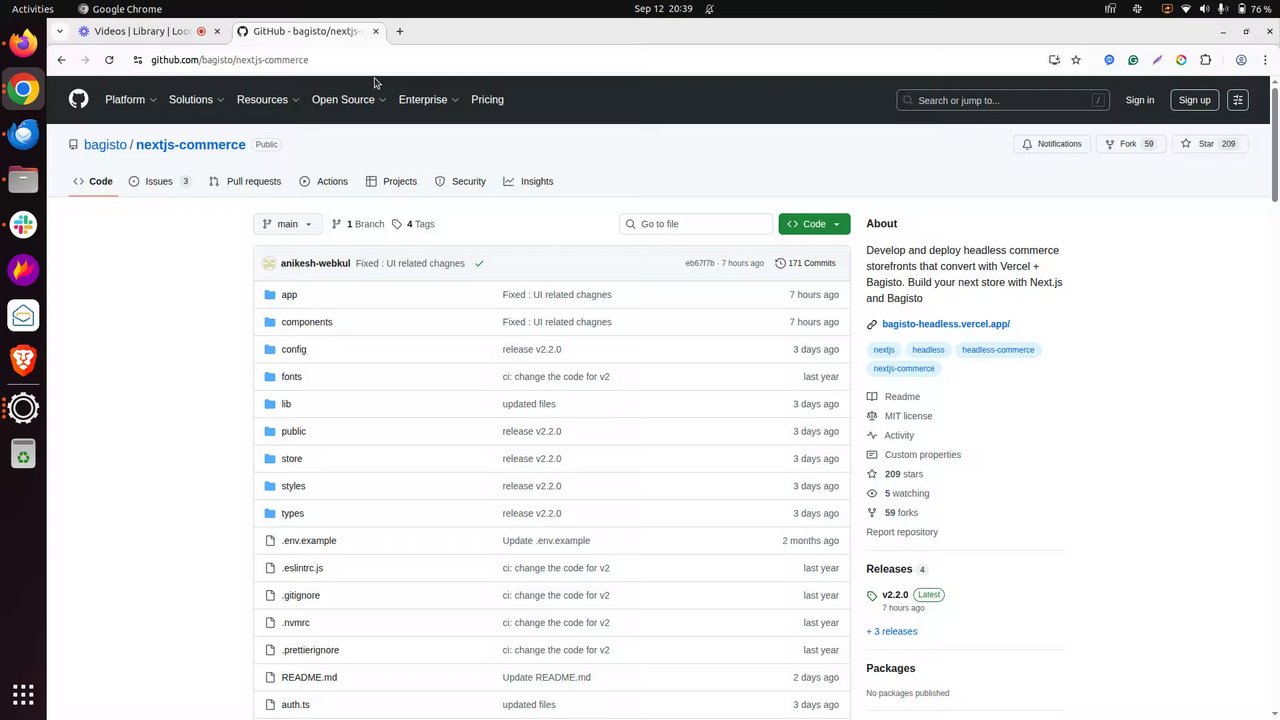This screenshot has height=720, width=1280.
Task: Click the 4 Tags link
Action: coord(414,224)
